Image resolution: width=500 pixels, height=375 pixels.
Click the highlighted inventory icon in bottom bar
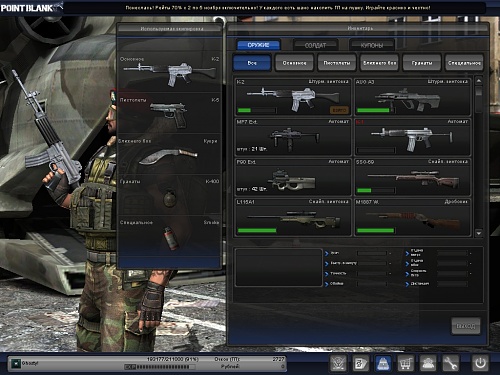(383, 363)
